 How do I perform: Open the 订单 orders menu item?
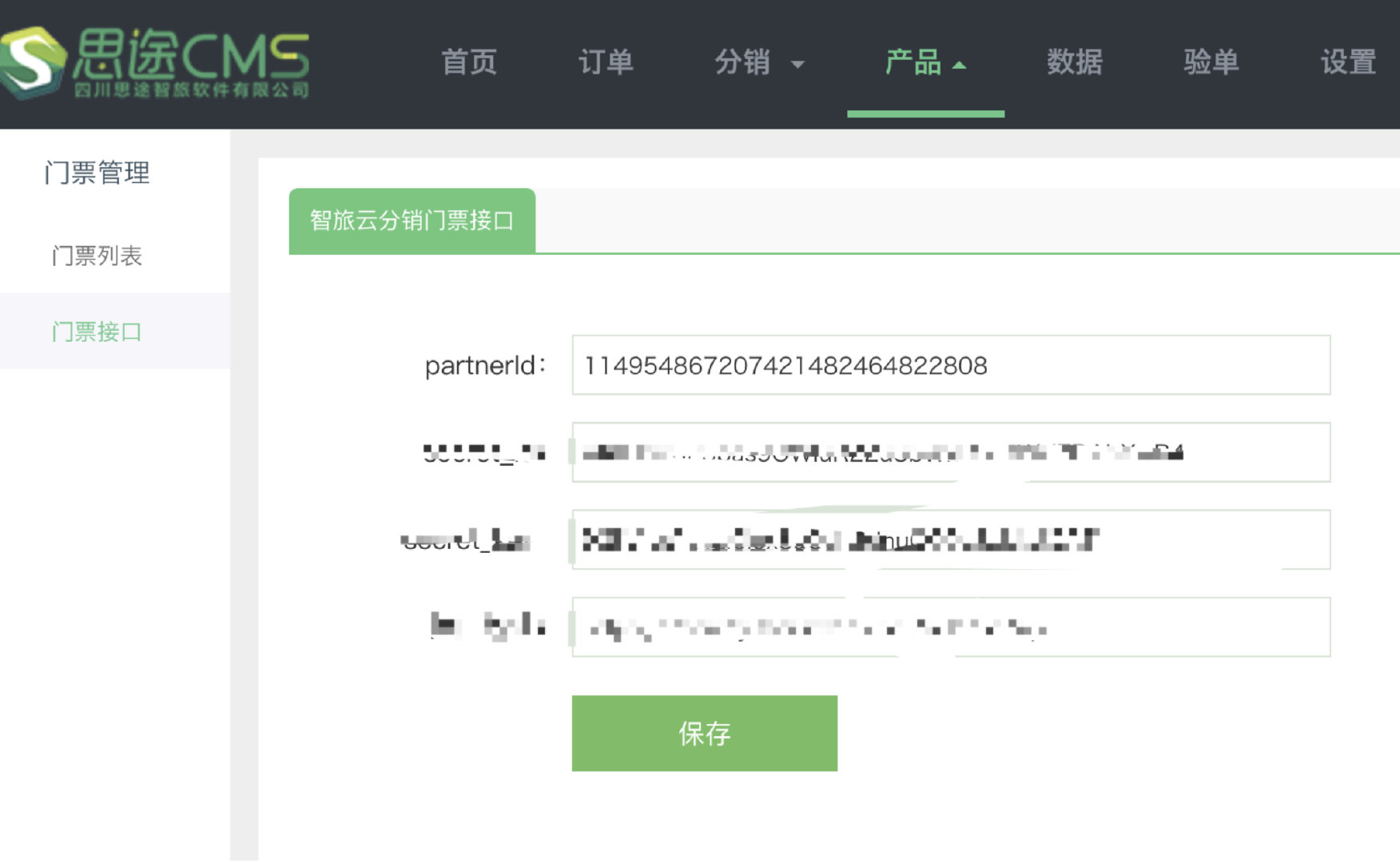pyautogui.click(x=606, y=62)
